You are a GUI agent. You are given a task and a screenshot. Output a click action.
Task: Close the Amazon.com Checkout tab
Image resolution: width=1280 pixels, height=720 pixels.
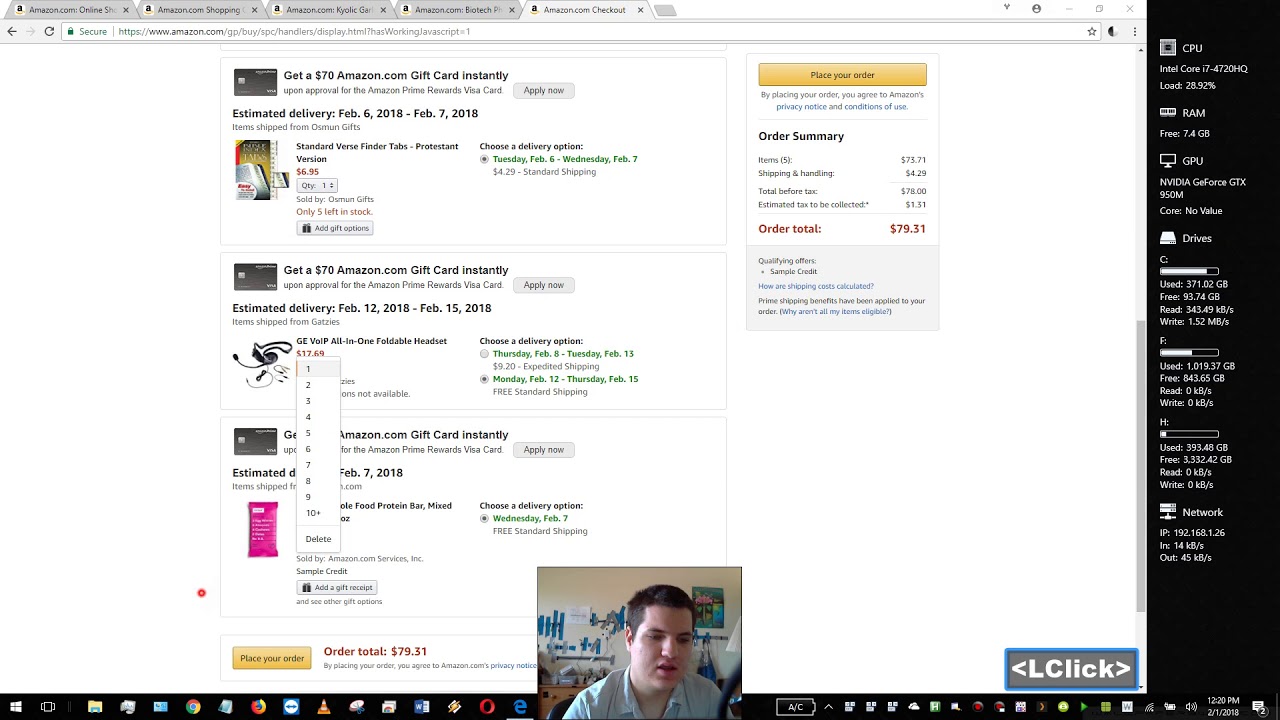pos(642,10)
